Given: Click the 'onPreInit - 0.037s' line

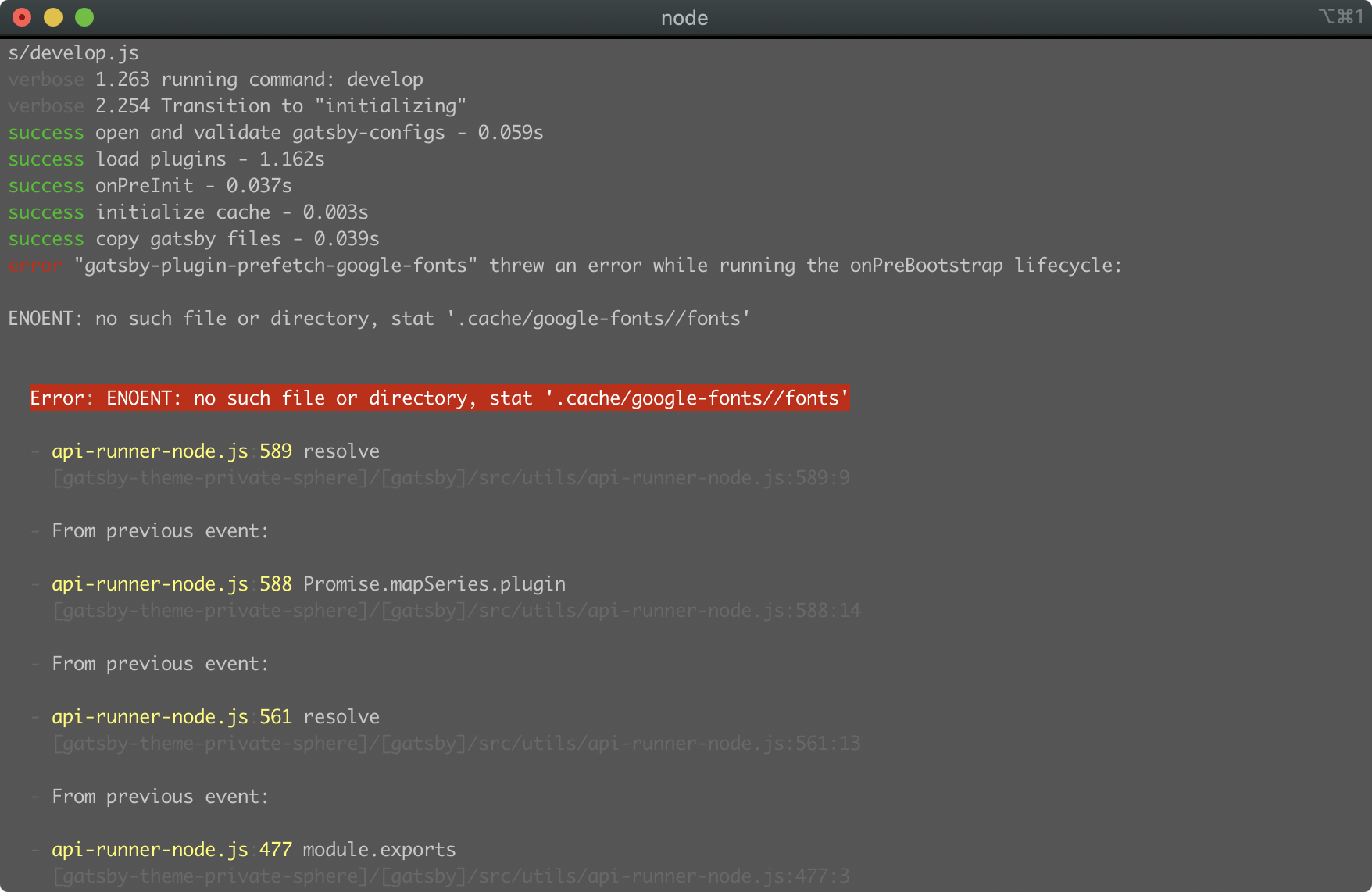Looking at the screenshot, I should 150,186.
